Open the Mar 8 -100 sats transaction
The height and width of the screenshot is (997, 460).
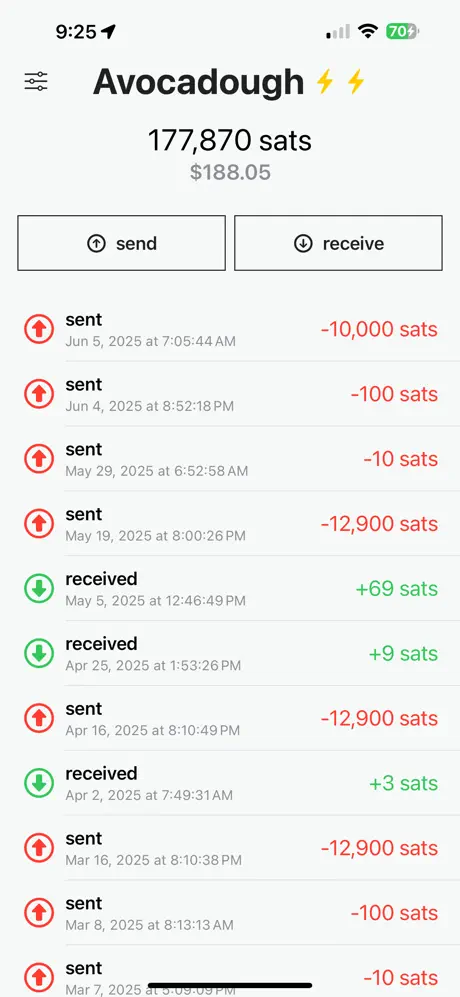coord(230,913)
